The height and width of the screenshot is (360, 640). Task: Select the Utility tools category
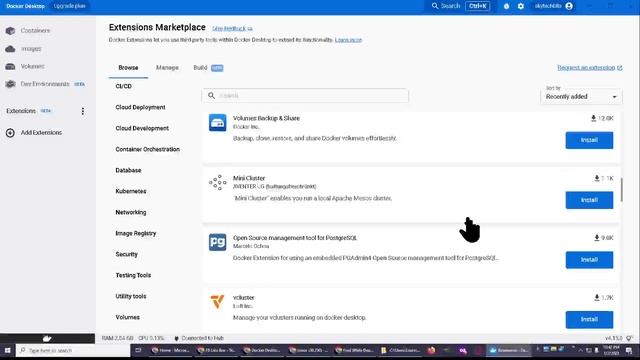pyautogui.click(x=131, y=296)
